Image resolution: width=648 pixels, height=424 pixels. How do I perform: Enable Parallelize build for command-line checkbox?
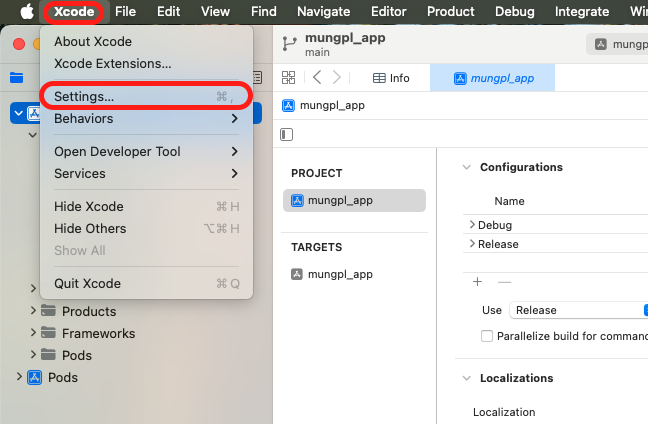pyautogui.click(x=487, y=336)
